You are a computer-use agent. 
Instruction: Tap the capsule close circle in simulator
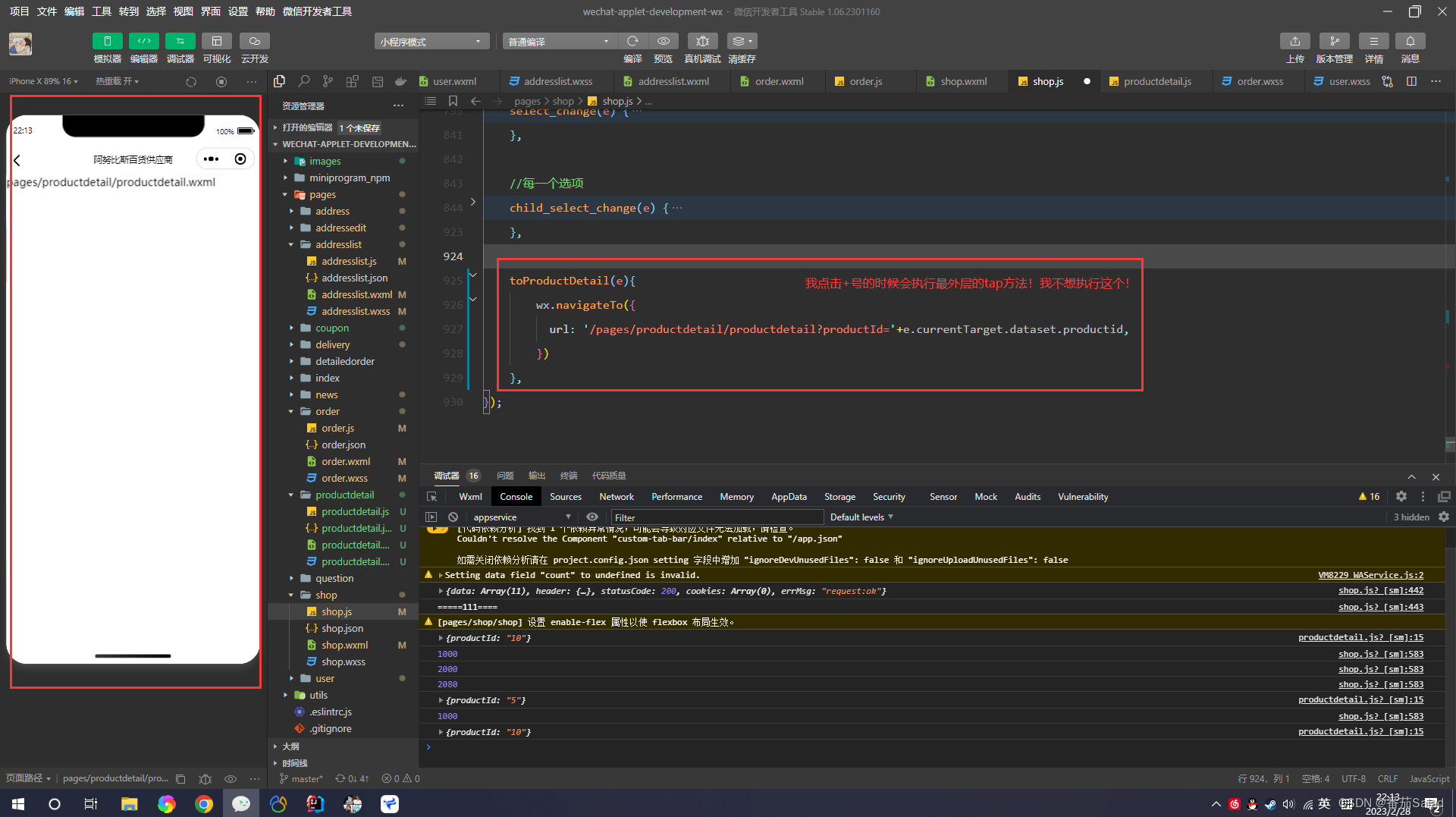240,159
